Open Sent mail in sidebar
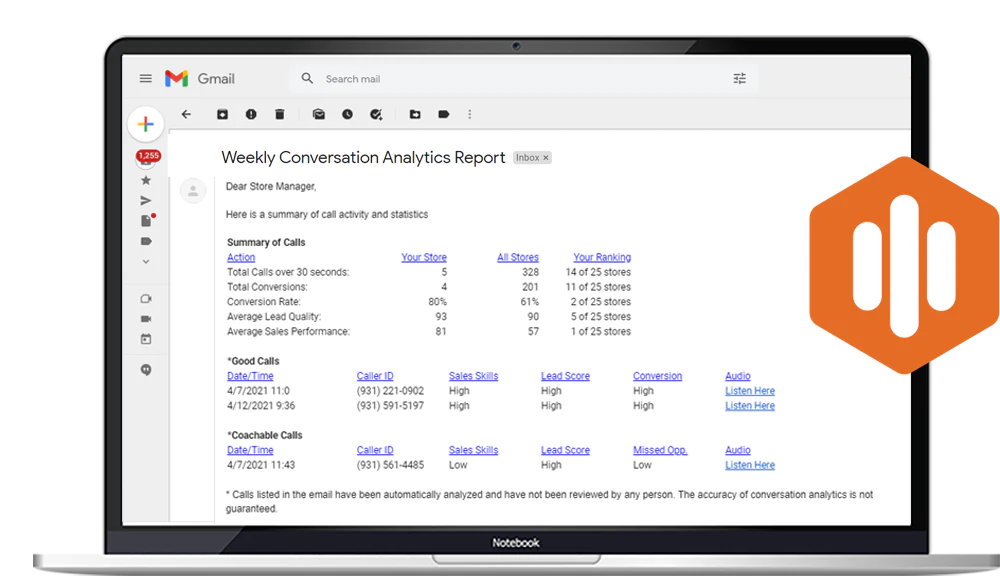1000x576 pixels. tap(146, 200)
